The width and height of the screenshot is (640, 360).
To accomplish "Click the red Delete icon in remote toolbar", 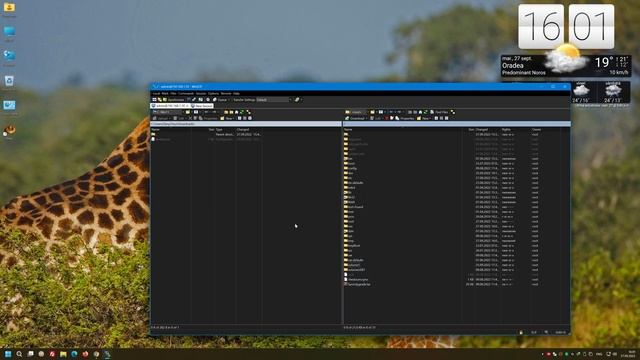I will coord(386,118).
